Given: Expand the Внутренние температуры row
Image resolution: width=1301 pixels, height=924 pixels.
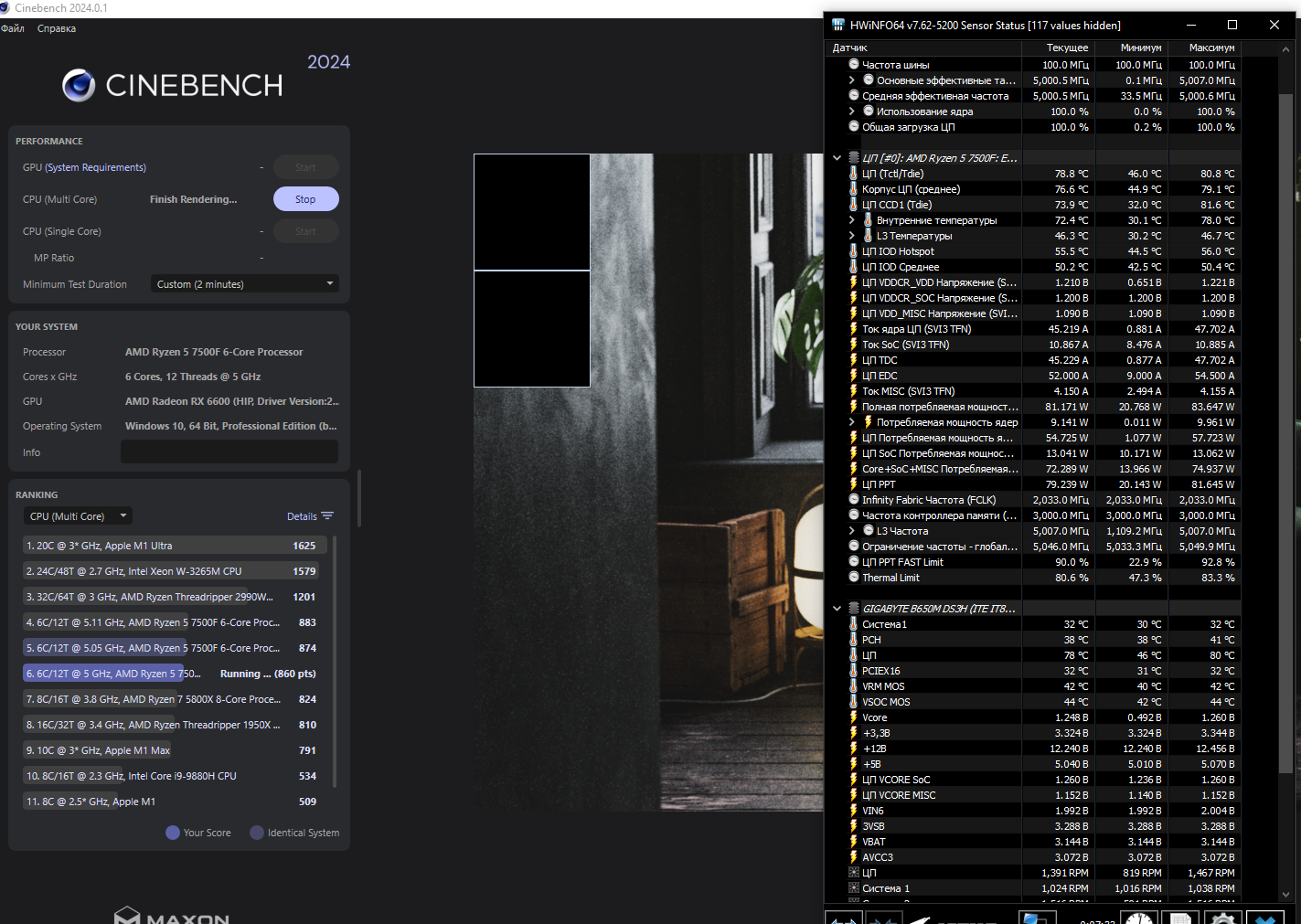Looking at the screenshot, I should point(852,220).
